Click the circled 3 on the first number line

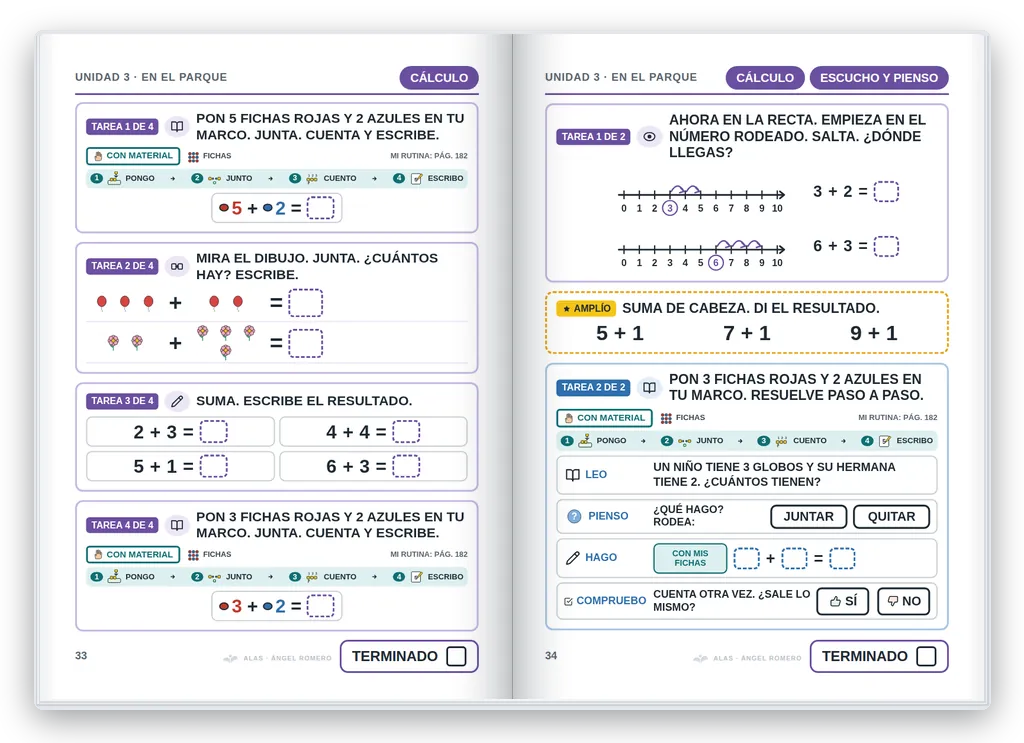coord(669,208)
